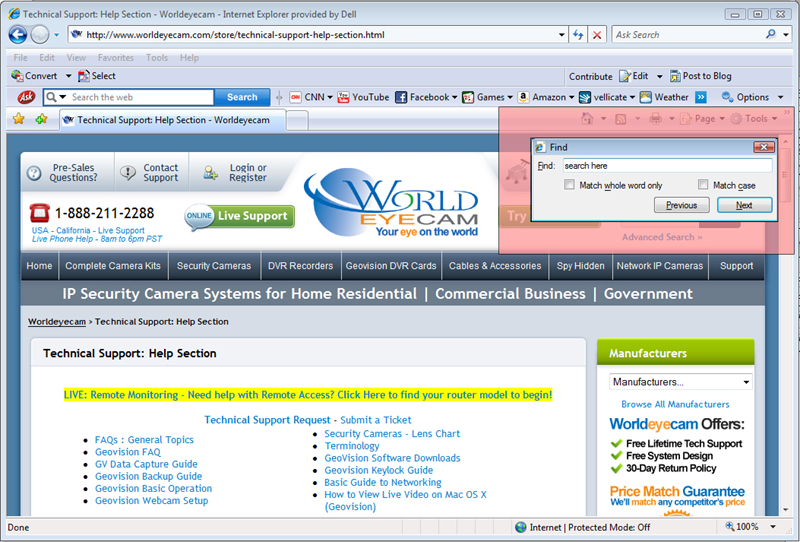Open the Facebook toolbar shortcut

[x=427, y=97]
